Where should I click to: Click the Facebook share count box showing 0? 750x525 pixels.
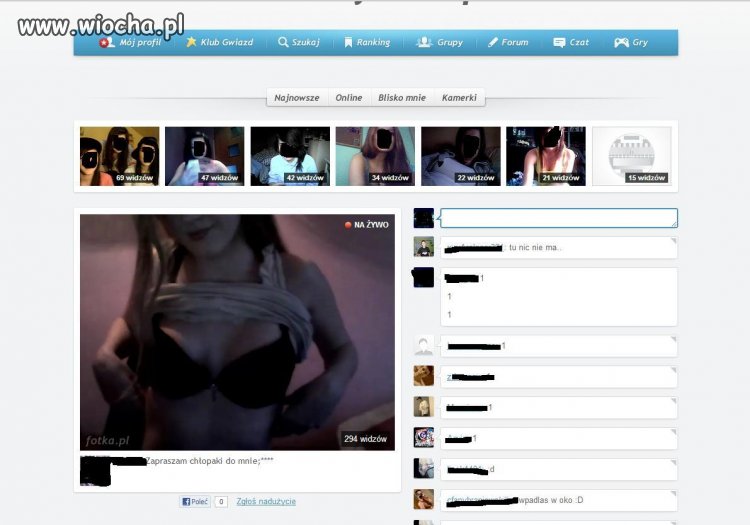221,502
